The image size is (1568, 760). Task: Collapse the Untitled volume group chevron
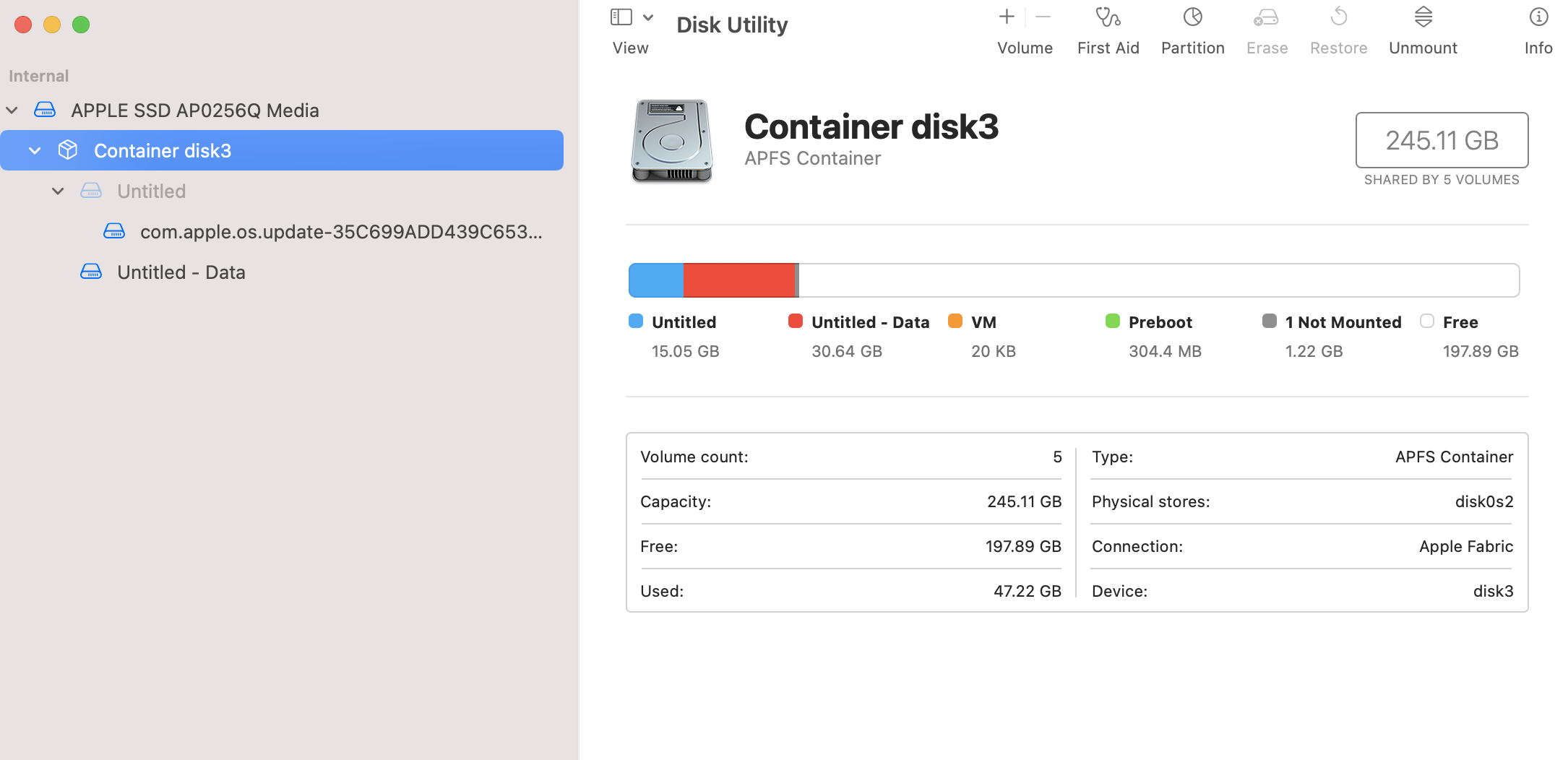coord(58,191)
